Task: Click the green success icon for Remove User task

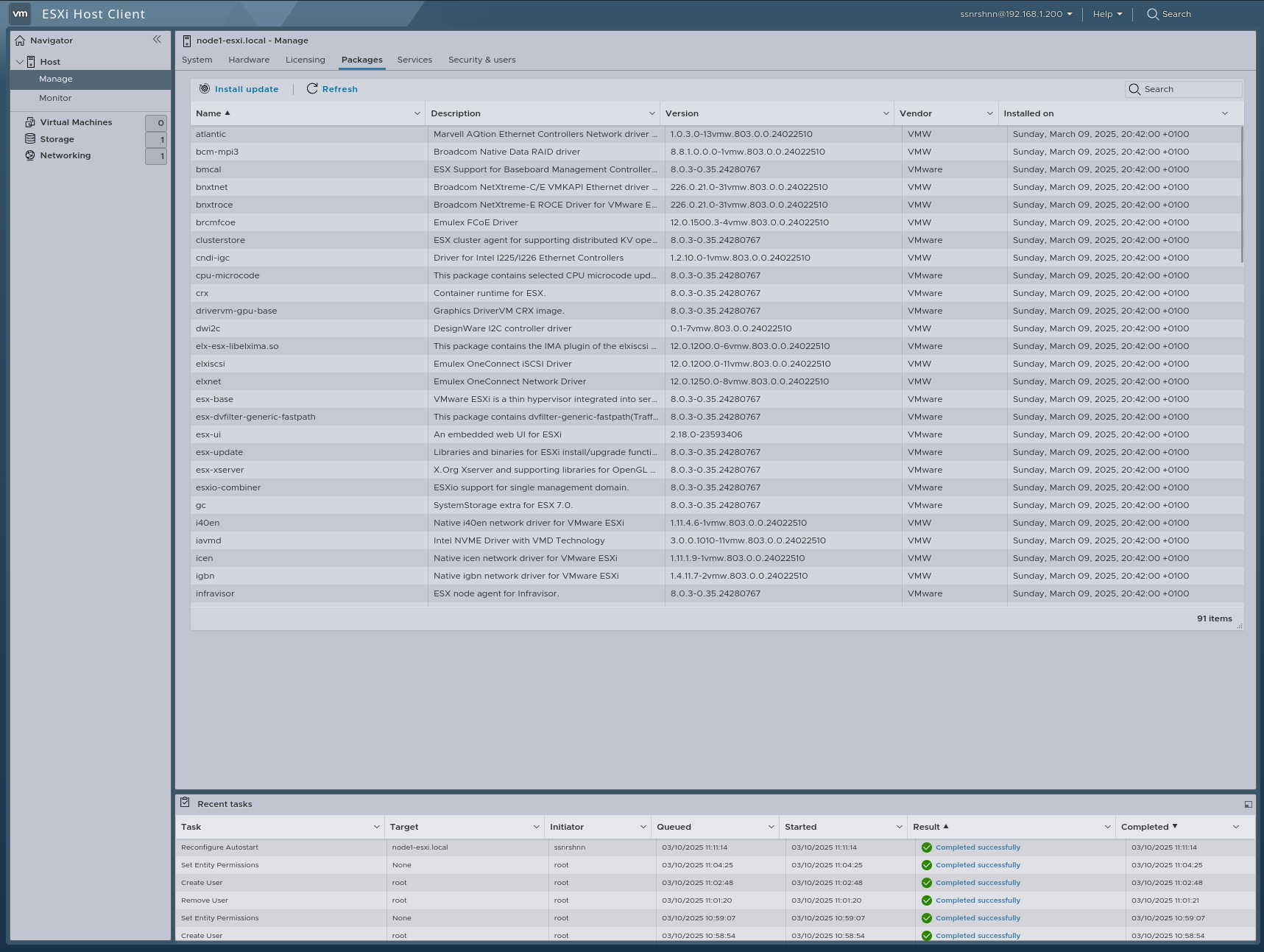Action: pyautogui.click(x=927, y=900)
